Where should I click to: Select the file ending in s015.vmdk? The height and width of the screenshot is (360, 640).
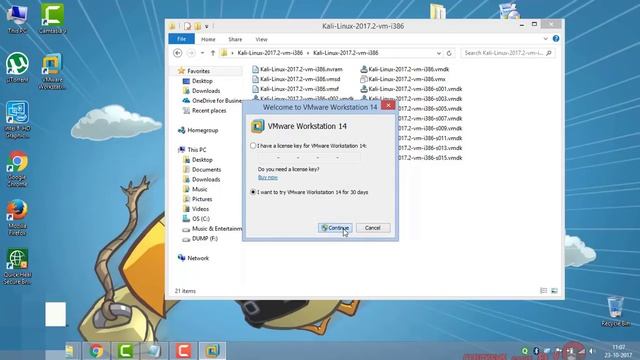(x=430, y=158)
